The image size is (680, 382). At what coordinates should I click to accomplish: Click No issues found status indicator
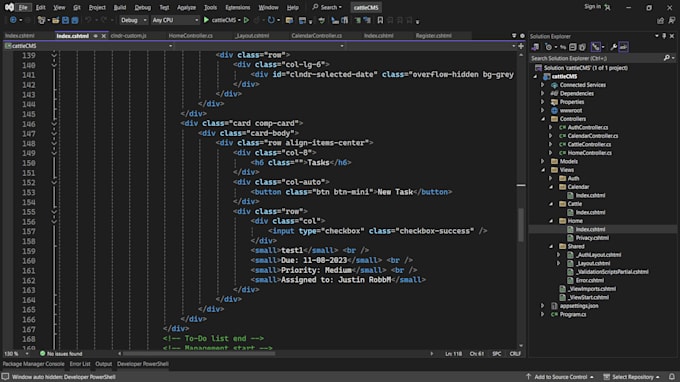pyautogui.click(x=61, y=354)
